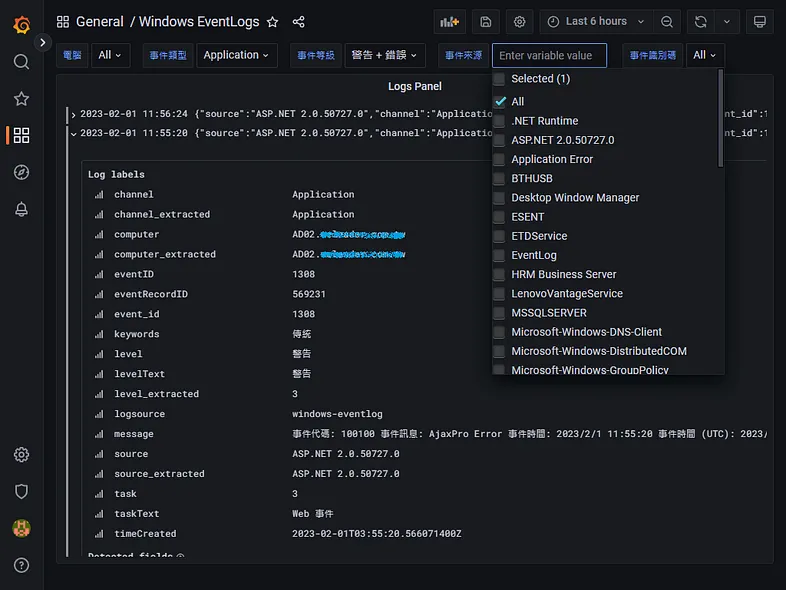Open the search dashboards icon
This screenshot has height=590, width=786.
(x=21, y=62)
